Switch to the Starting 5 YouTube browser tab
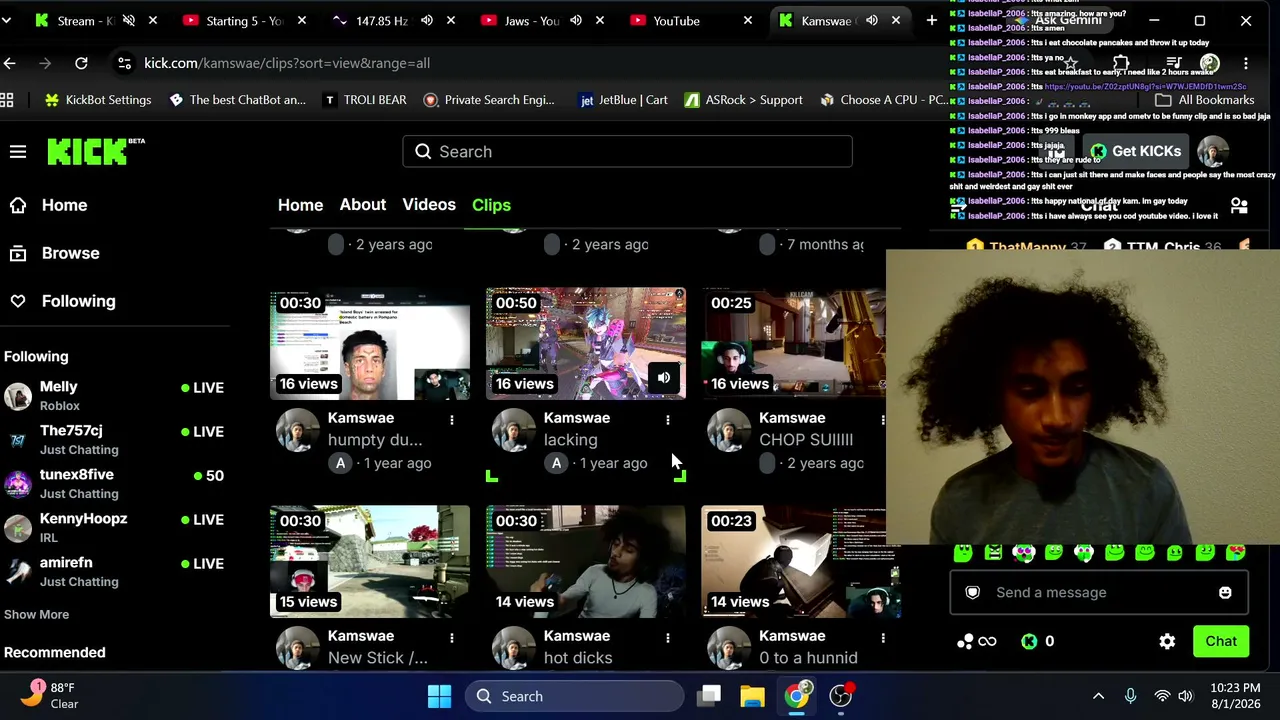This screenshot has width=1280, height=720. pyautogui.click(x=244, y=20)
